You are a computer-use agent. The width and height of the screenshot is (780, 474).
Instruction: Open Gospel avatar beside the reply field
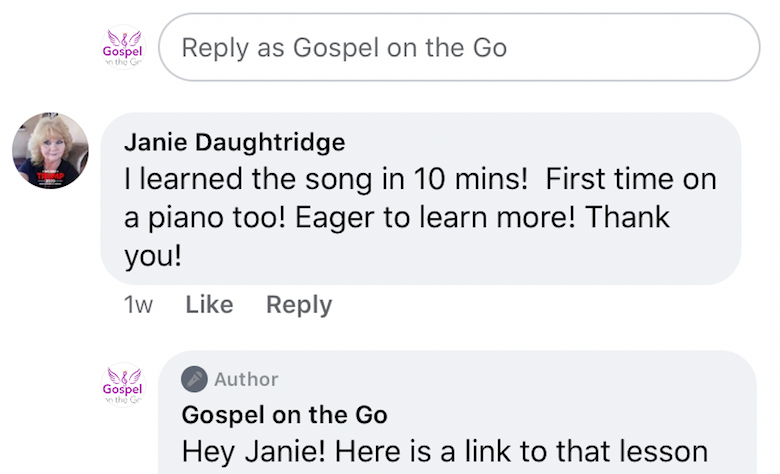[x=123, y=47]
